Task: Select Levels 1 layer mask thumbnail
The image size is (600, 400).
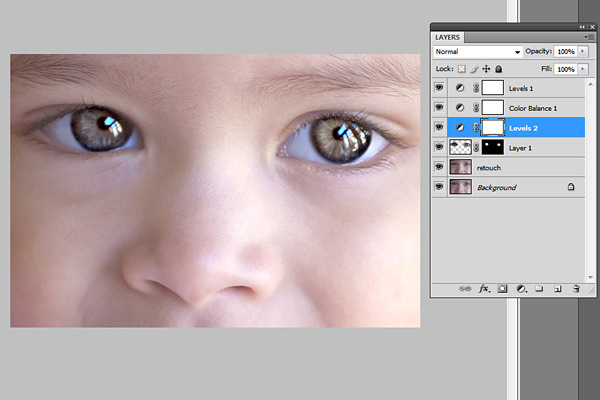Action: tap(492, 88)
